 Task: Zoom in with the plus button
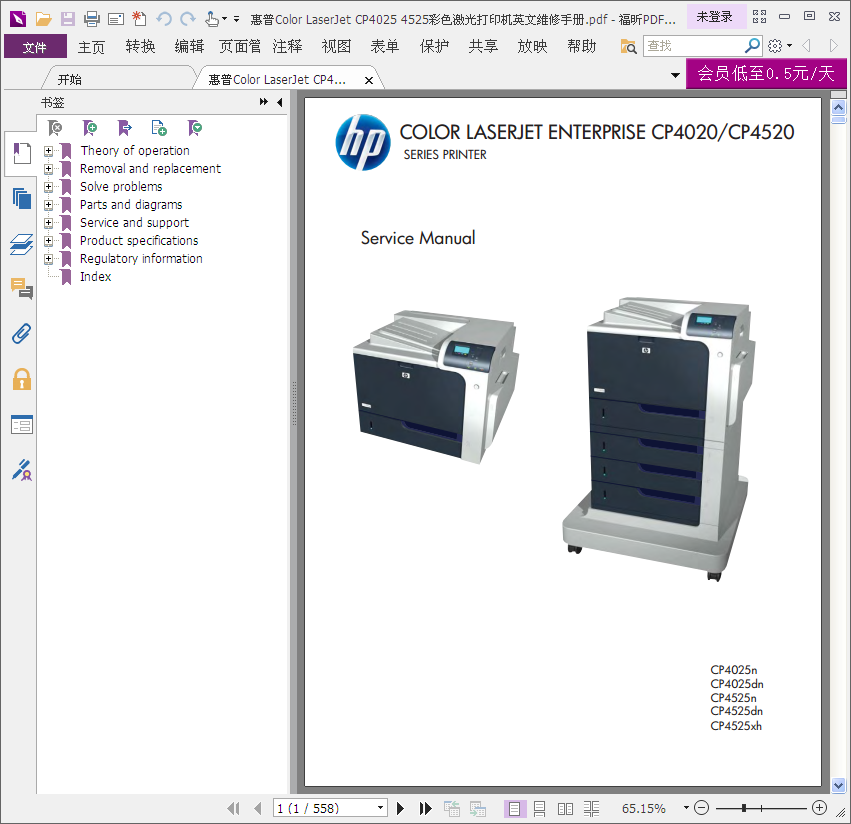819,808
